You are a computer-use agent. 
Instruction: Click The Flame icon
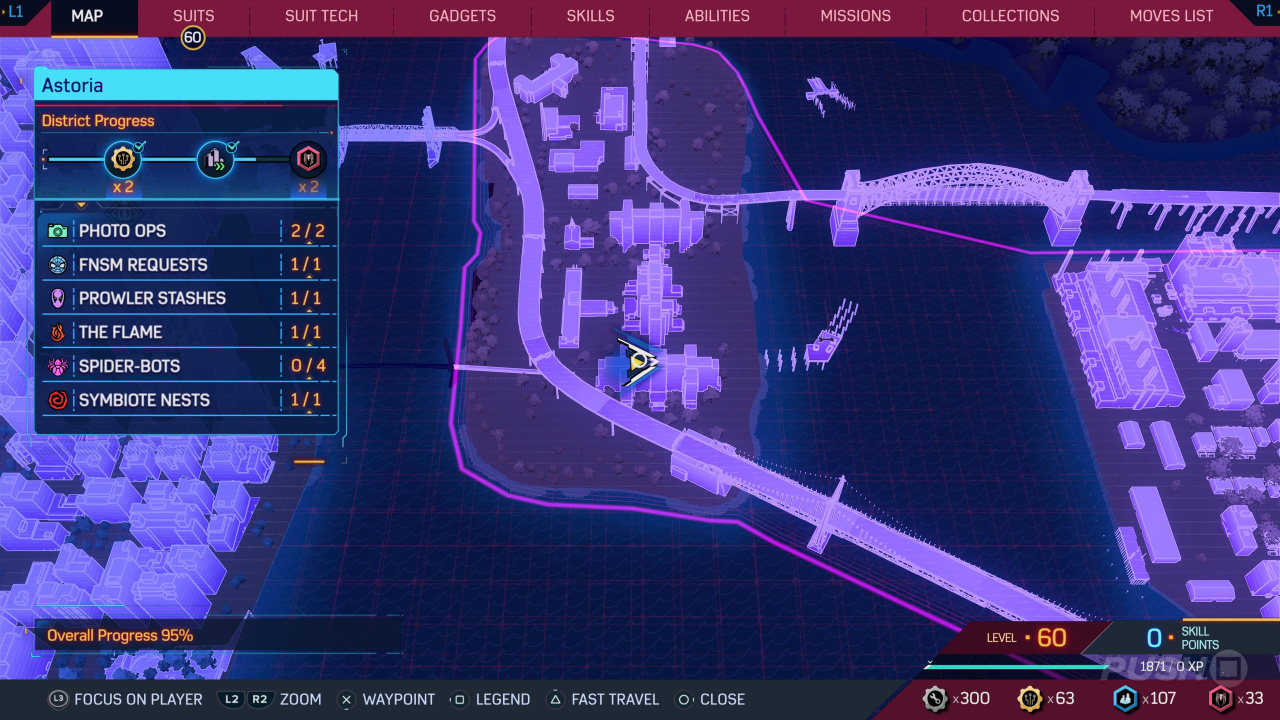click(x=58, y=332)
